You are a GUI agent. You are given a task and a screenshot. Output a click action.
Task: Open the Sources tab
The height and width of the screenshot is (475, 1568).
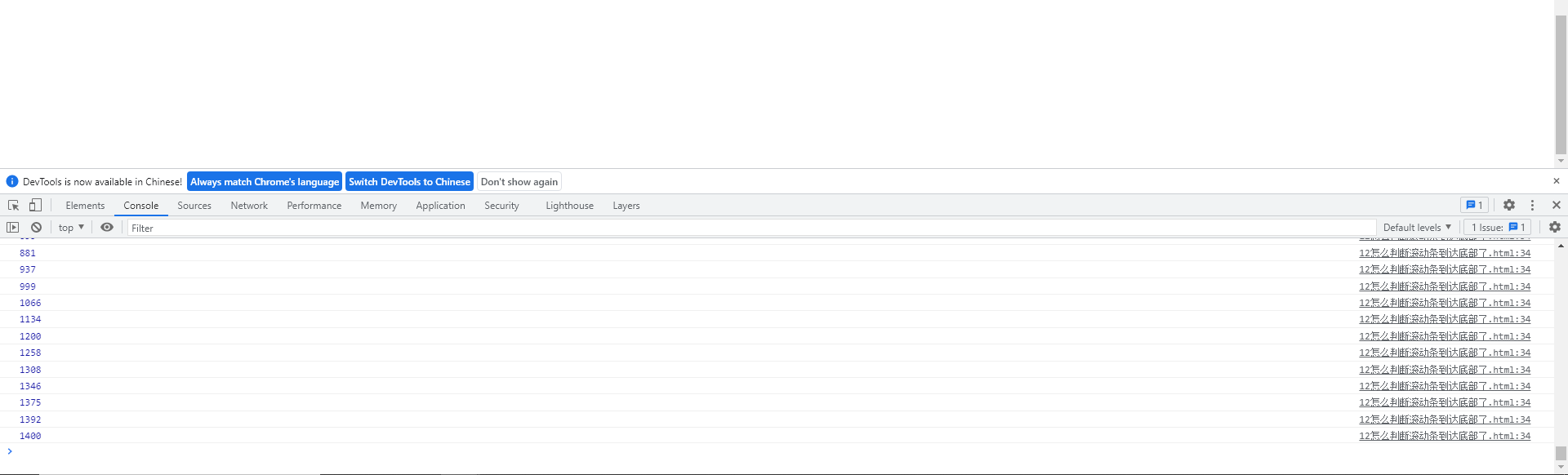click(x=194, y=206)
